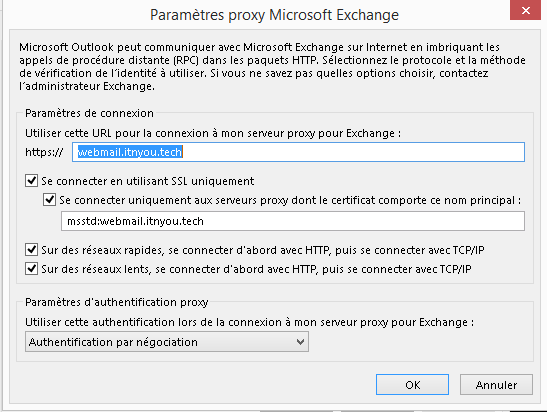
Task: Select the Paramètres d'authentification proxy group heading
Action: [x=117, y=302]
